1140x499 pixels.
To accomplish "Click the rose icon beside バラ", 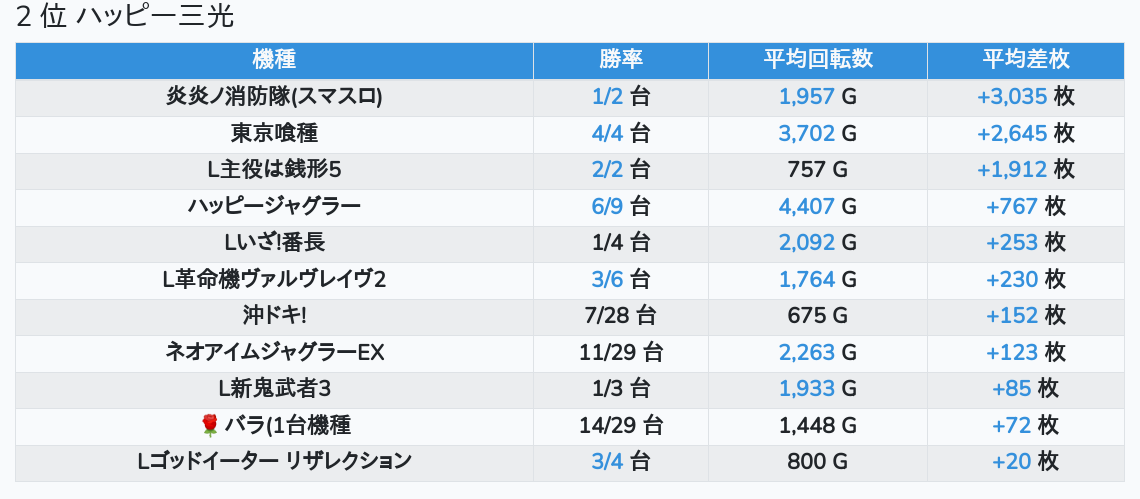I will point(209,426).
